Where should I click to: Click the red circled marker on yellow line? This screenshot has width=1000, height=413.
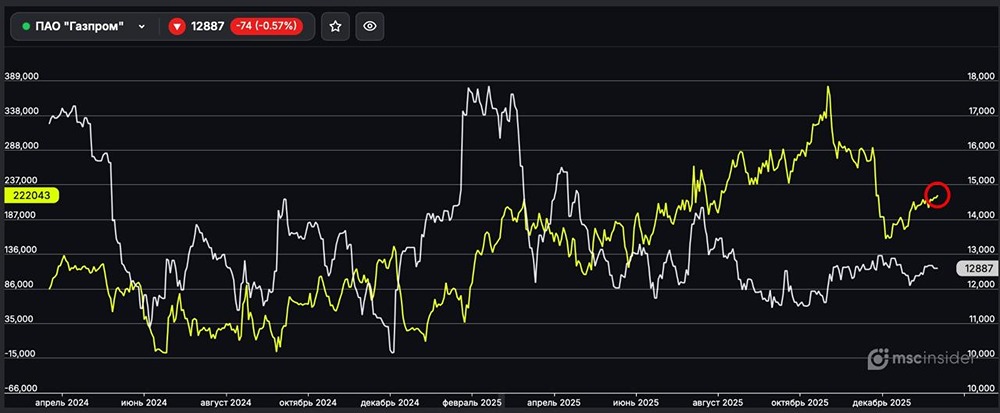[x=937, y=195]
